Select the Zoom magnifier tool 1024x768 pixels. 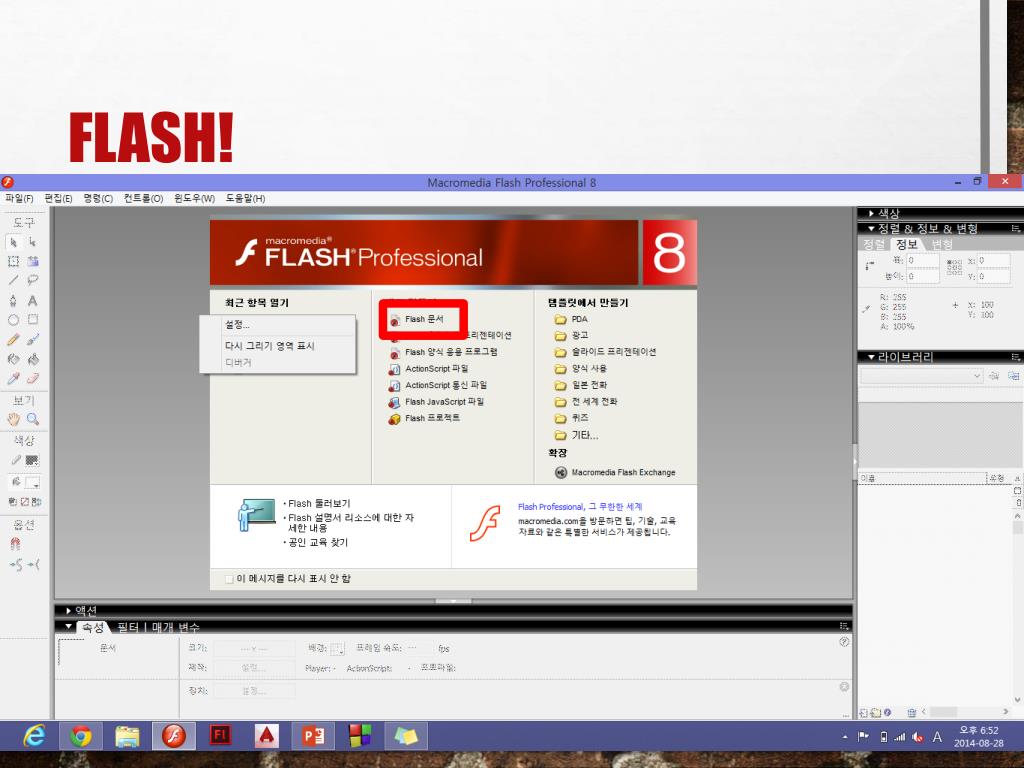pyautogui.click(x=33, y=419)
